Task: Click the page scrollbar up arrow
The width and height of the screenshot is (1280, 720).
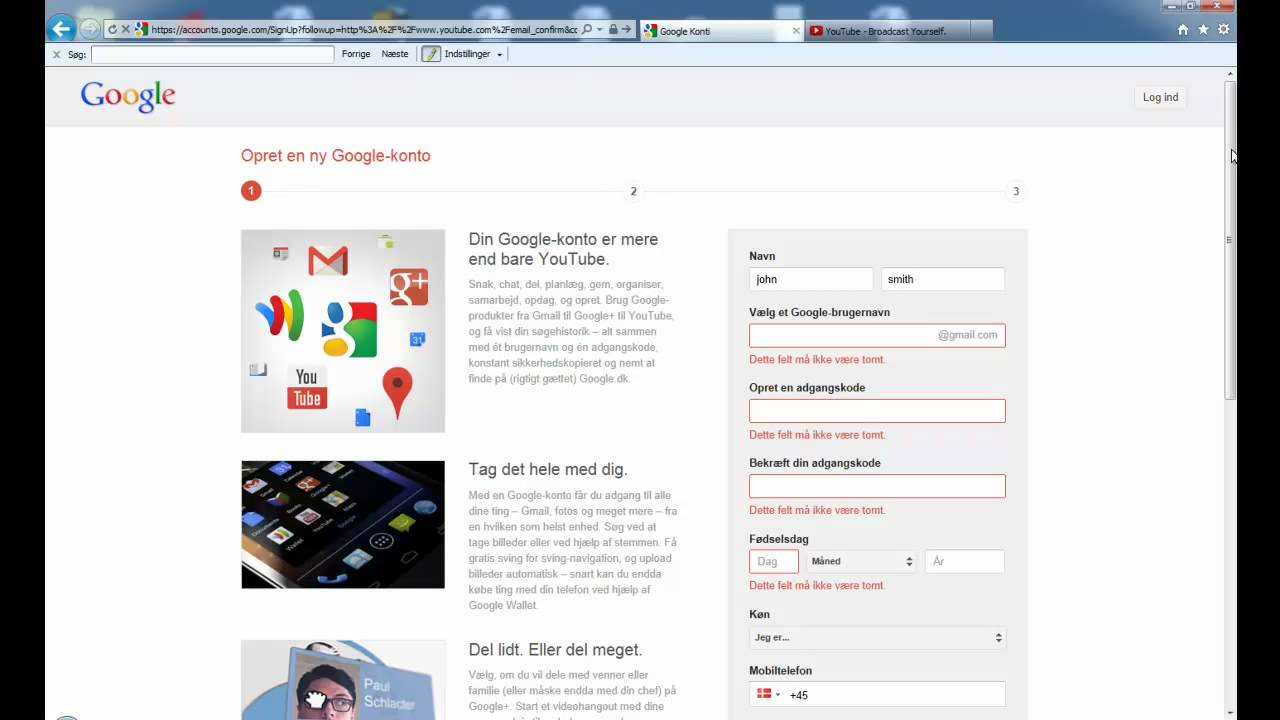Action: pyautogui.click(x=1231, y=74)
